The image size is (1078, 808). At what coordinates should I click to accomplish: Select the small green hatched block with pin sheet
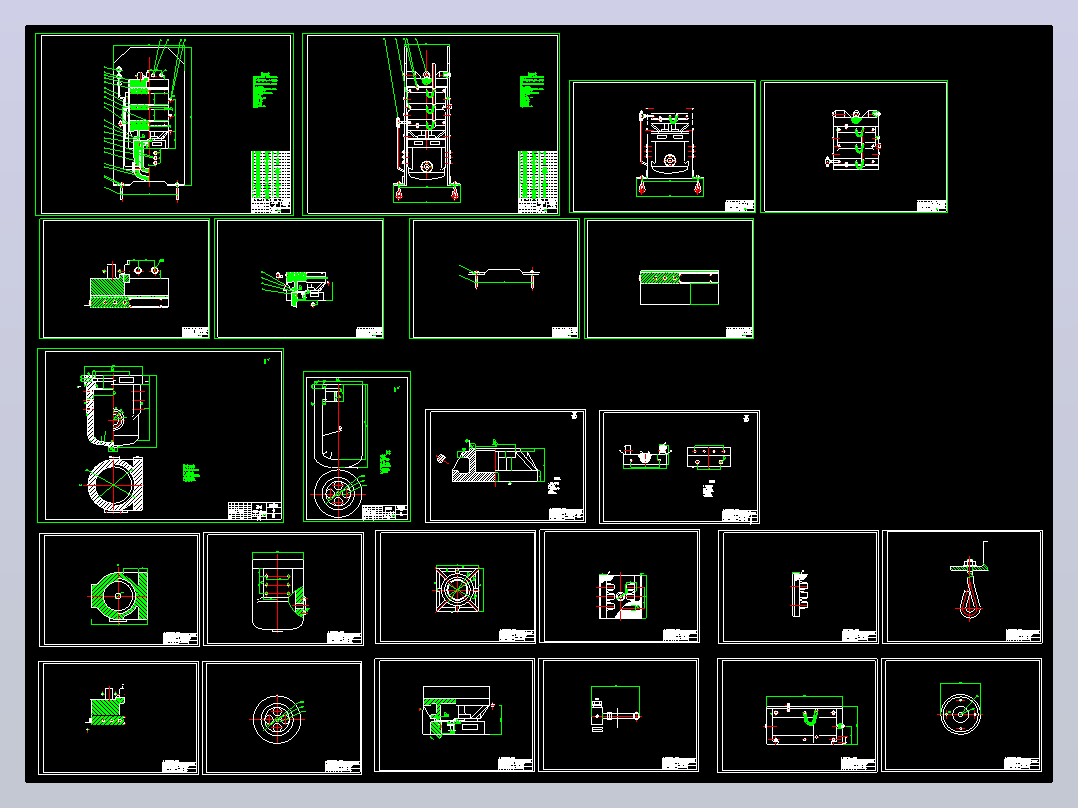119,718
